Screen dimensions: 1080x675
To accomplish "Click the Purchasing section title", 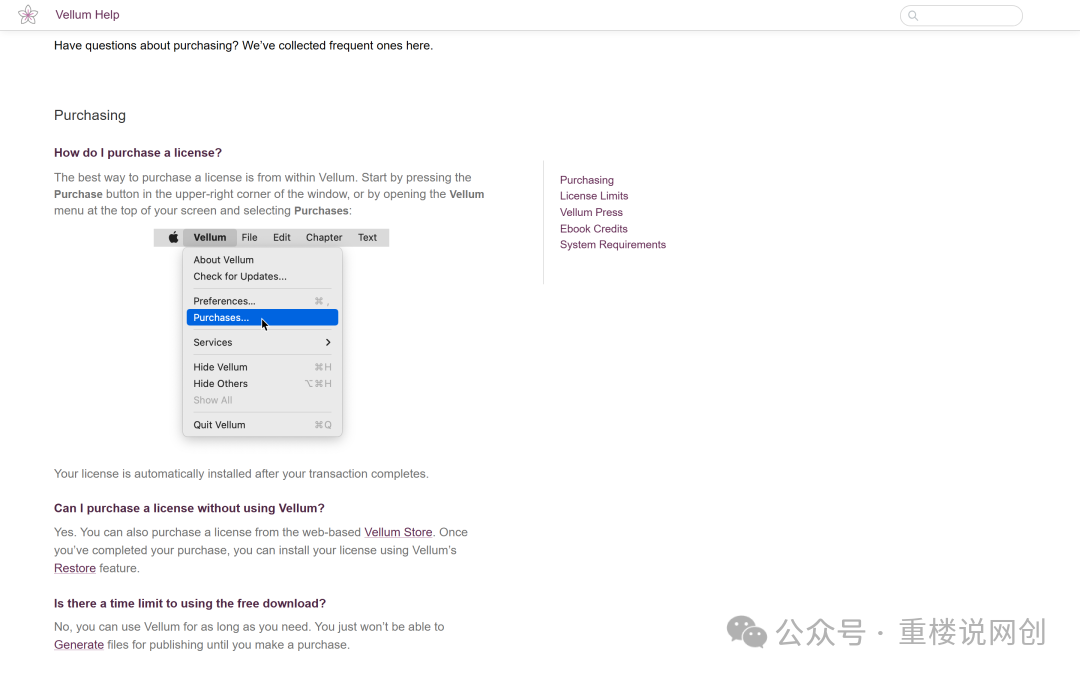I will coord(90,115).
